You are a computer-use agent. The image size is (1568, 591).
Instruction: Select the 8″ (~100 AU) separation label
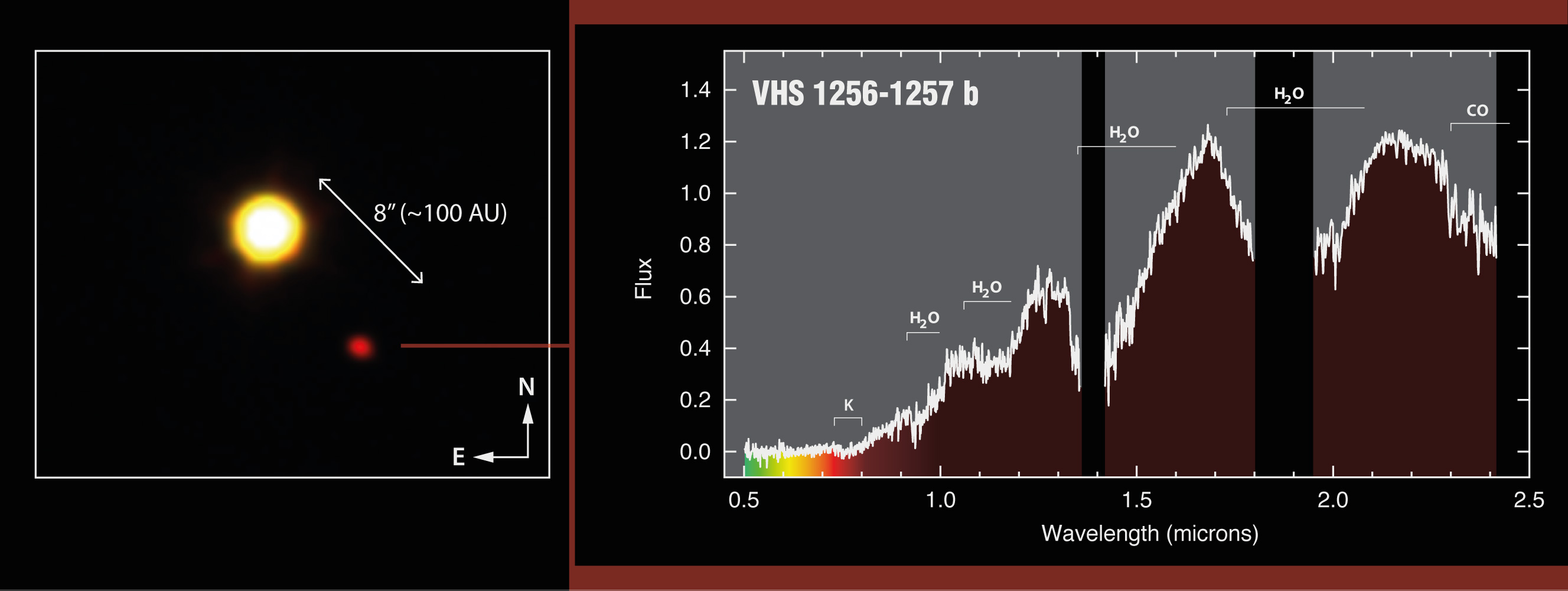440,213
